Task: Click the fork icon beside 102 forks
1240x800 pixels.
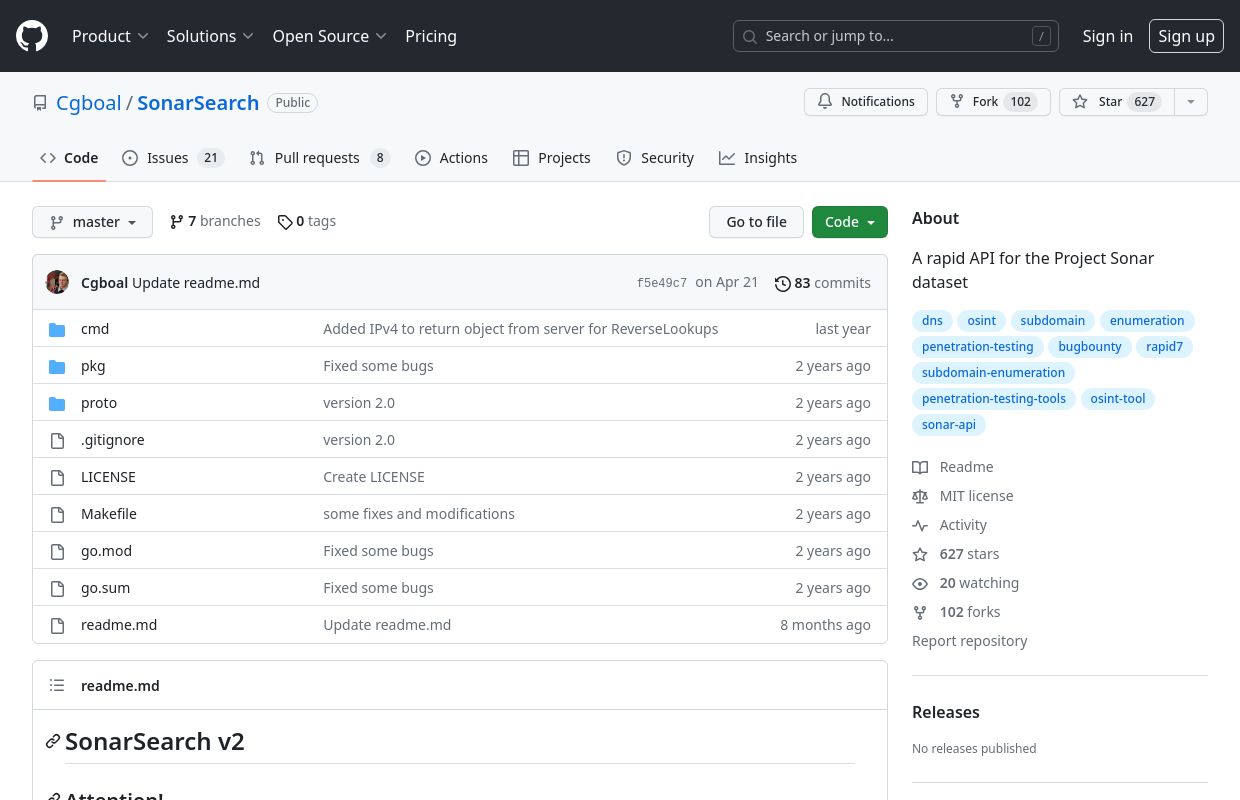Action: pyautogui.click(x=920, y=612)
